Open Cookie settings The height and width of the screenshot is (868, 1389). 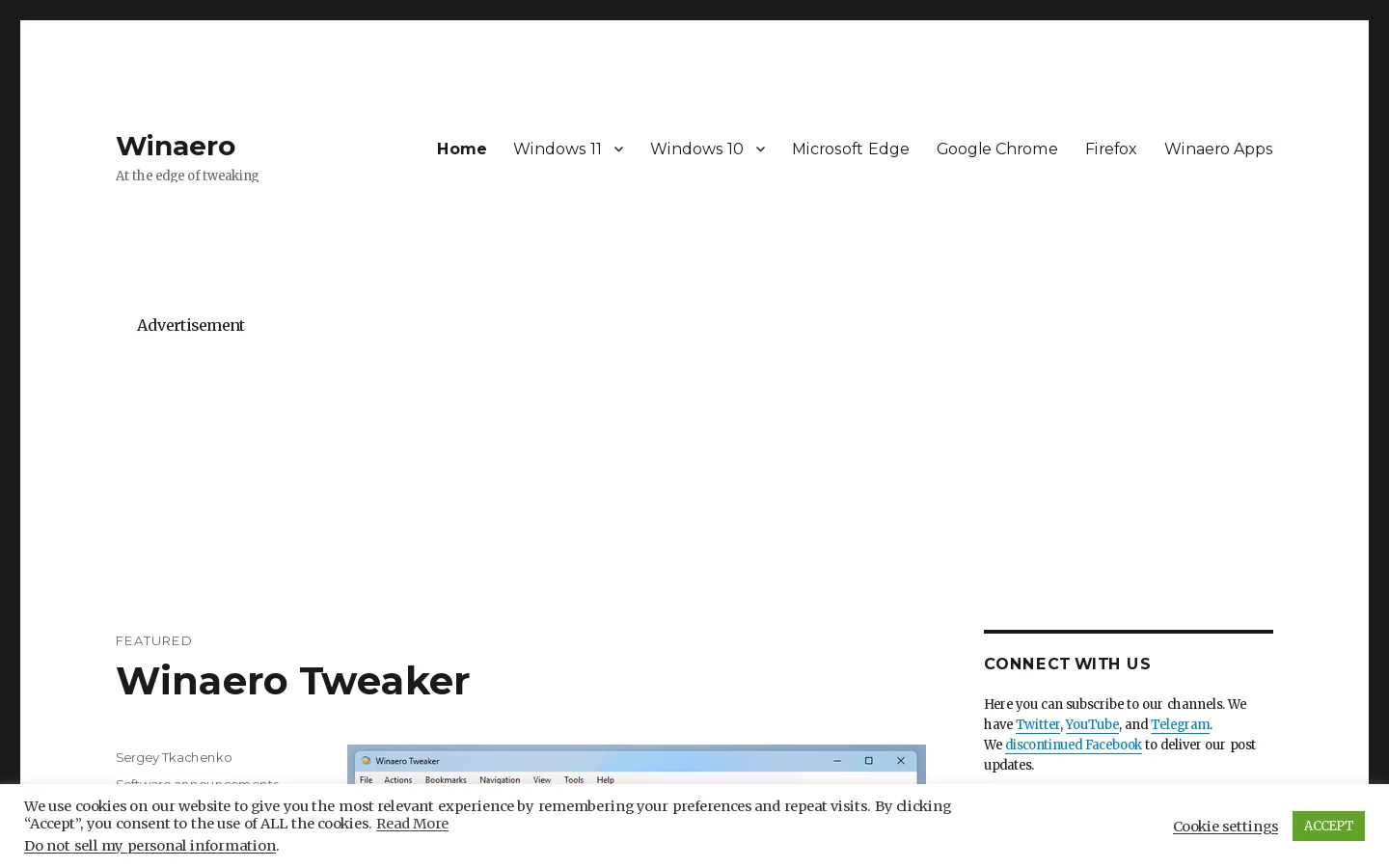click(1225, 827)
